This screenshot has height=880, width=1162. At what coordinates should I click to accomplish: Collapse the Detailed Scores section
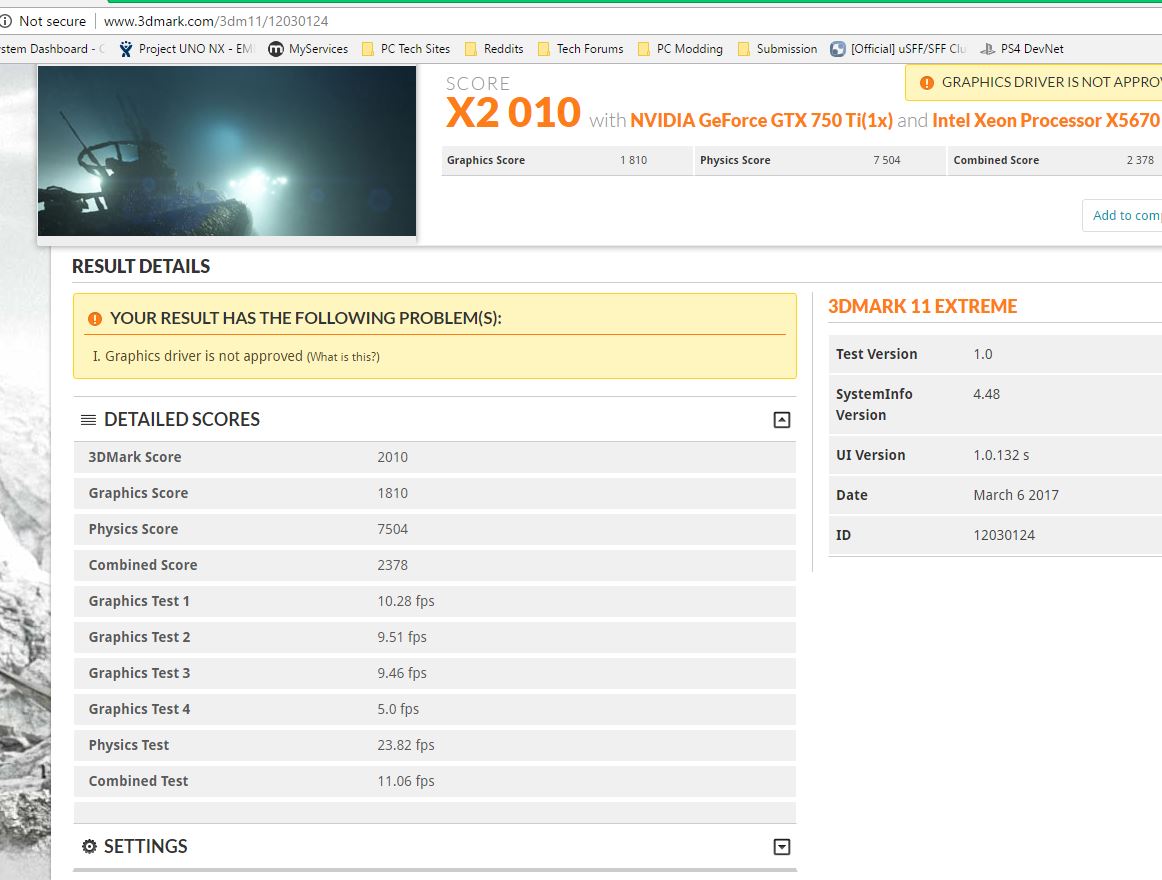point(782,420)
